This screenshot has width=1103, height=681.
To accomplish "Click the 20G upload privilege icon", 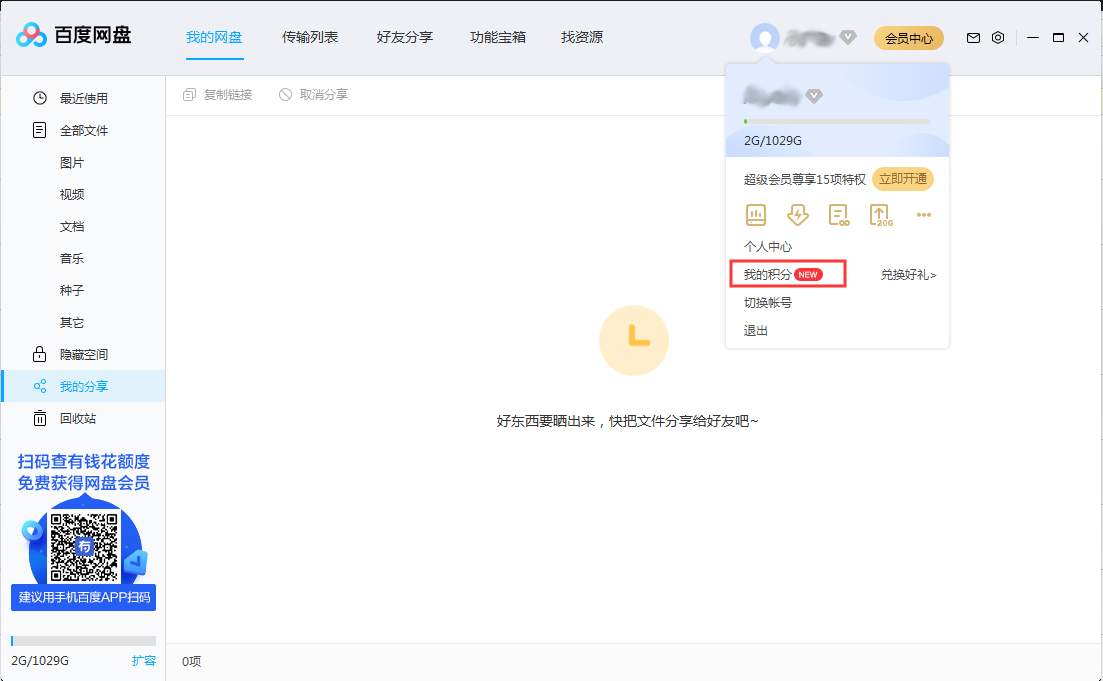I will pos(880,214).
